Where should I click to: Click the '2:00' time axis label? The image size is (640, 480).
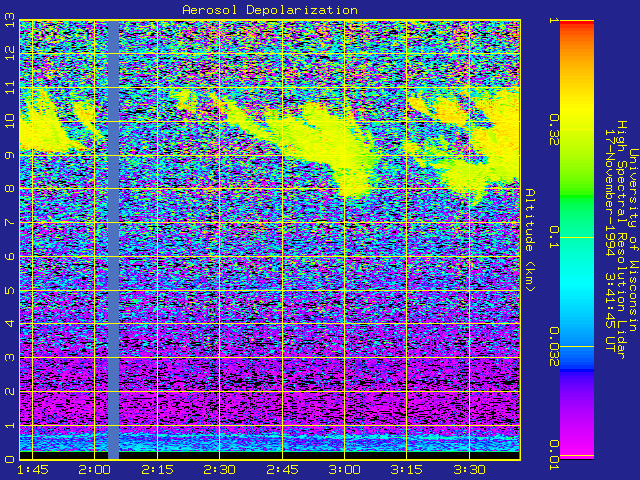(x=95, y=469)
